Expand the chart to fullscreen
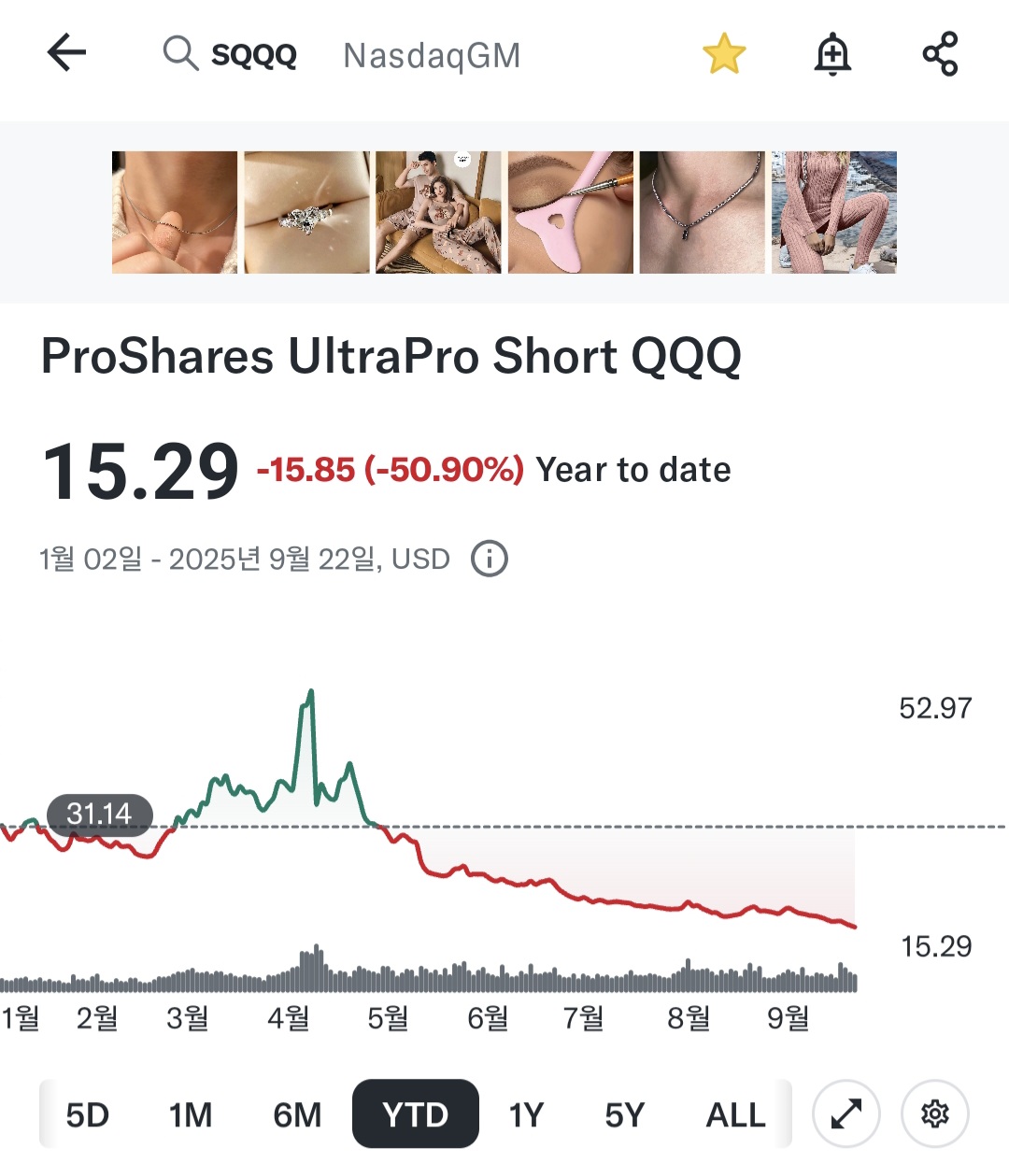Screen dimensions: 1009x1176 [846, 1113]
